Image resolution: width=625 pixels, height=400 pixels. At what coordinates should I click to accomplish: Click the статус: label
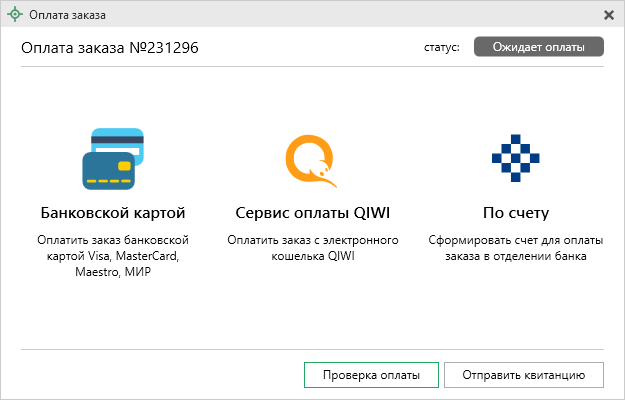tap(441, 48)
